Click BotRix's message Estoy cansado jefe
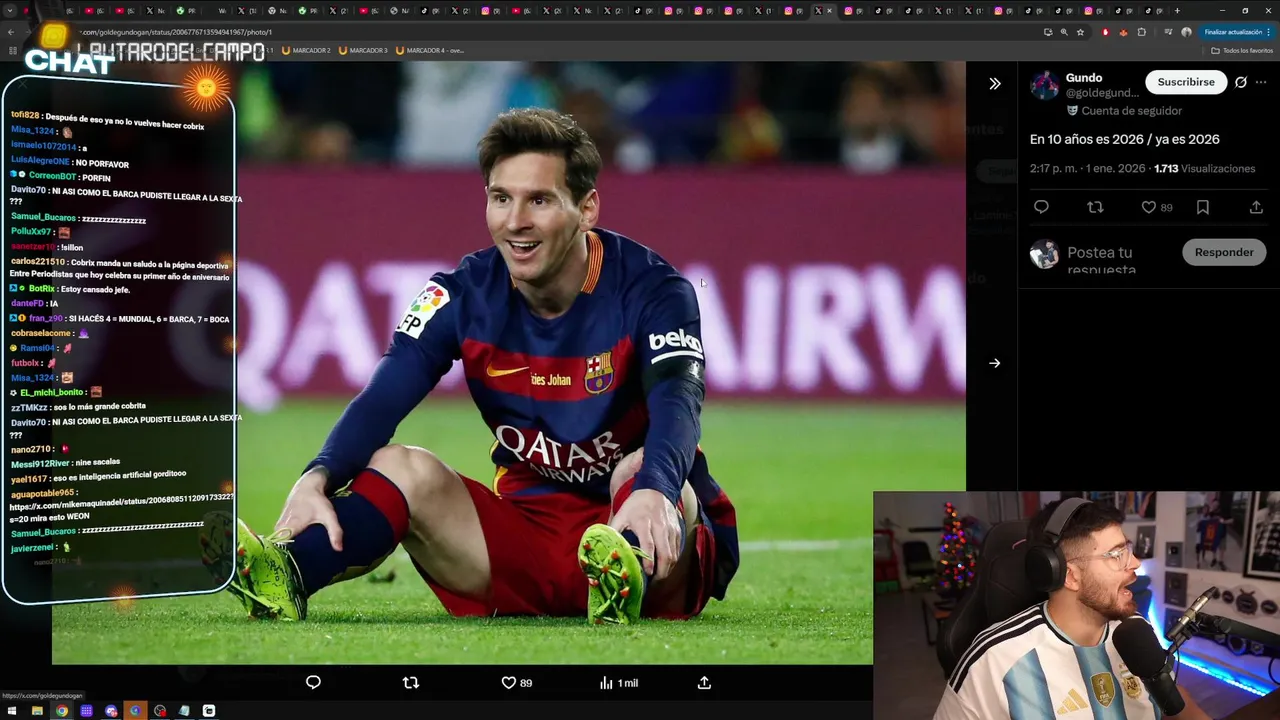 pyautogui.click(x=93, y=289)
